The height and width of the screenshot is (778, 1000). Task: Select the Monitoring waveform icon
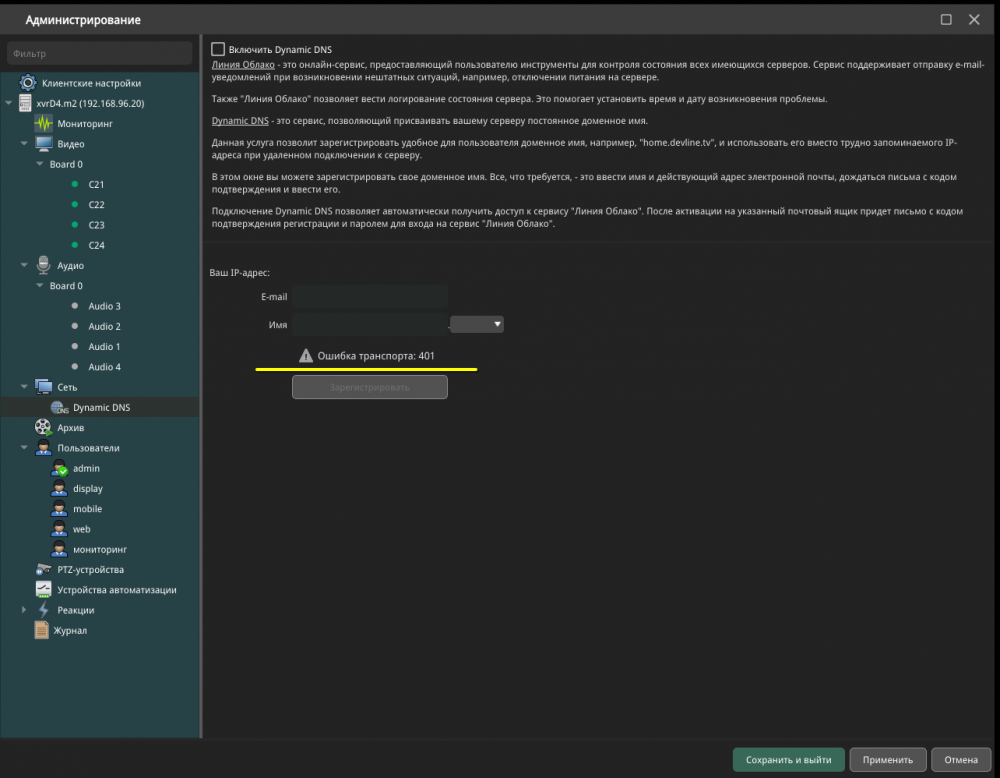(44, 124)
